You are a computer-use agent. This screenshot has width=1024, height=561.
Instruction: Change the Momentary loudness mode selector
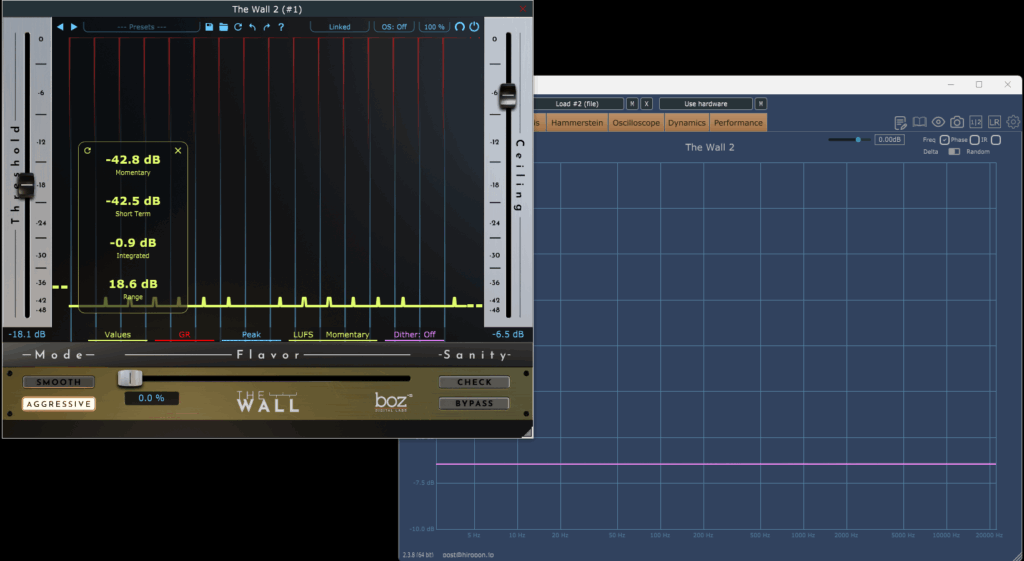[347, 334]
